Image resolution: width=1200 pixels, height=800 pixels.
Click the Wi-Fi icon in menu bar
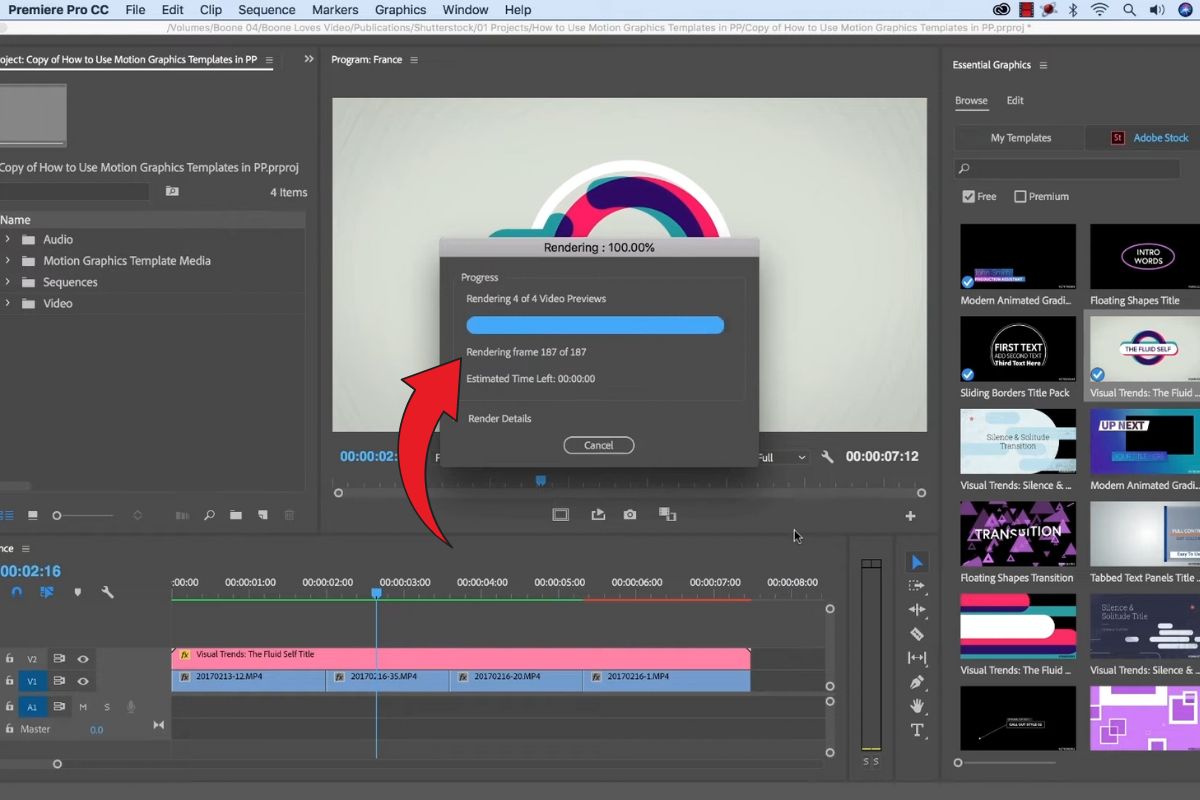tap(1100, 10)
